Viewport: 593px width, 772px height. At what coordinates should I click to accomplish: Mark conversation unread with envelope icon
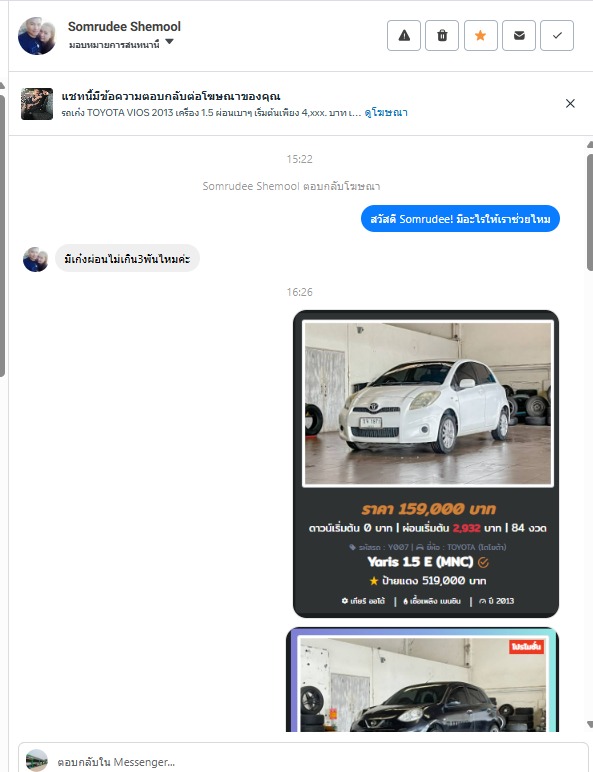click(x=519, y=35)
